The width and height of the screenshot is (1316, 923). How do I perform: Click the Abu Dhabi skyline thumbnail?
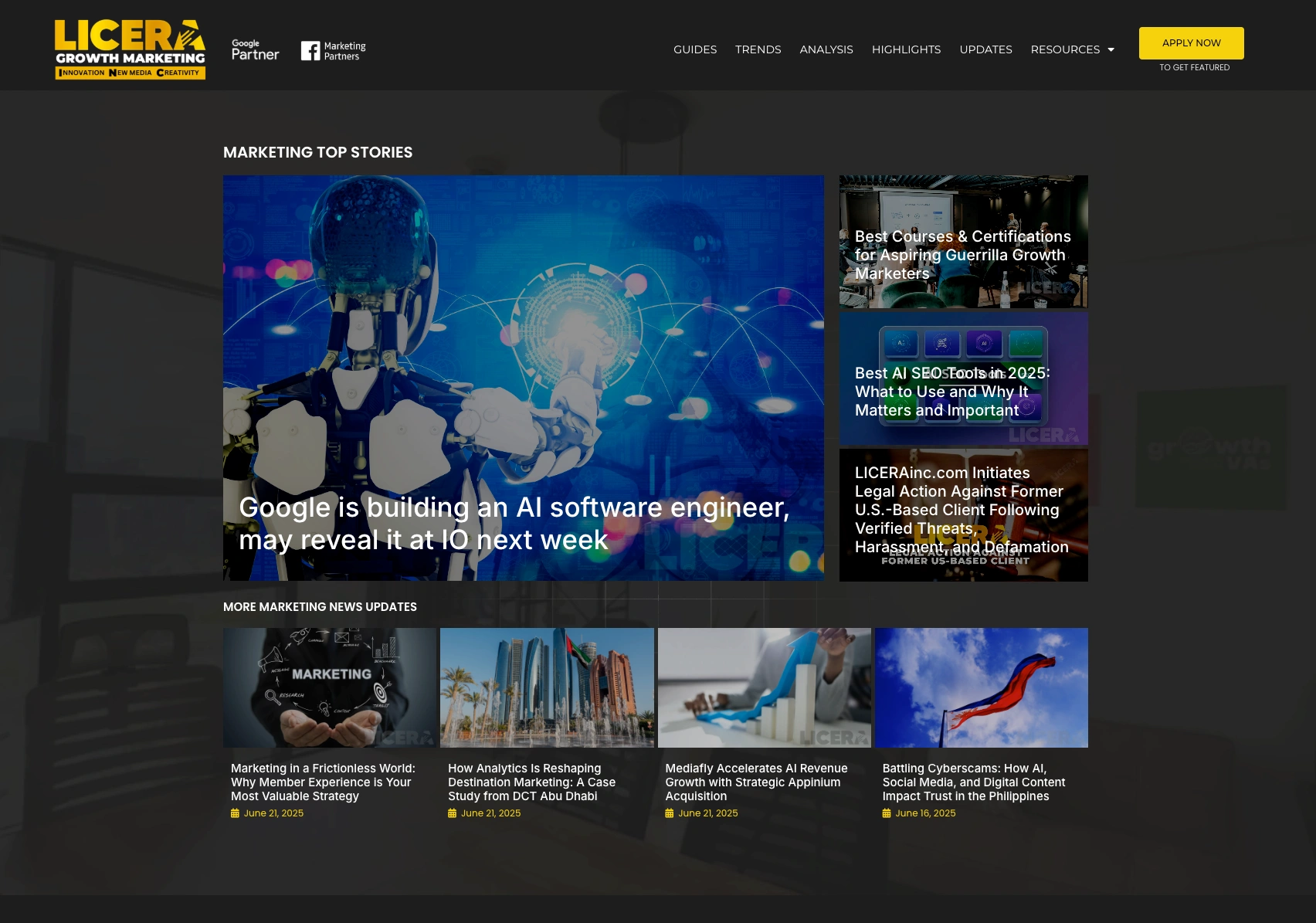coord(547,687)
